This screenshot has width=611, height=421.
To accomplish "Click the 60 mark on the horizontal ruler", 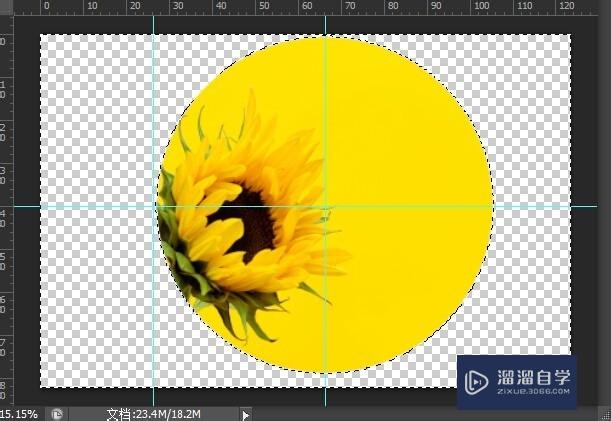I will tap(307, 6).
